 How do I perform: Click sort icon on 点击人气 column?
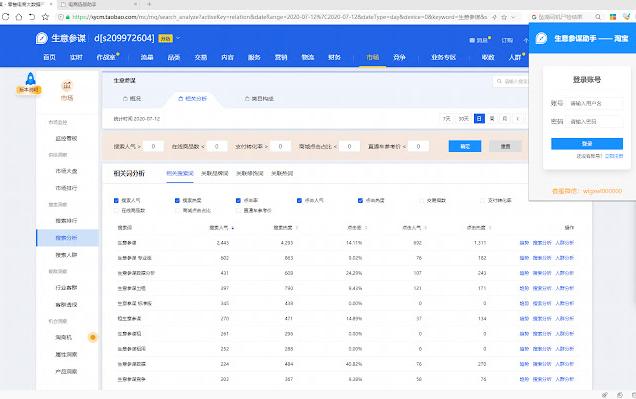click(x=426, y=228)
